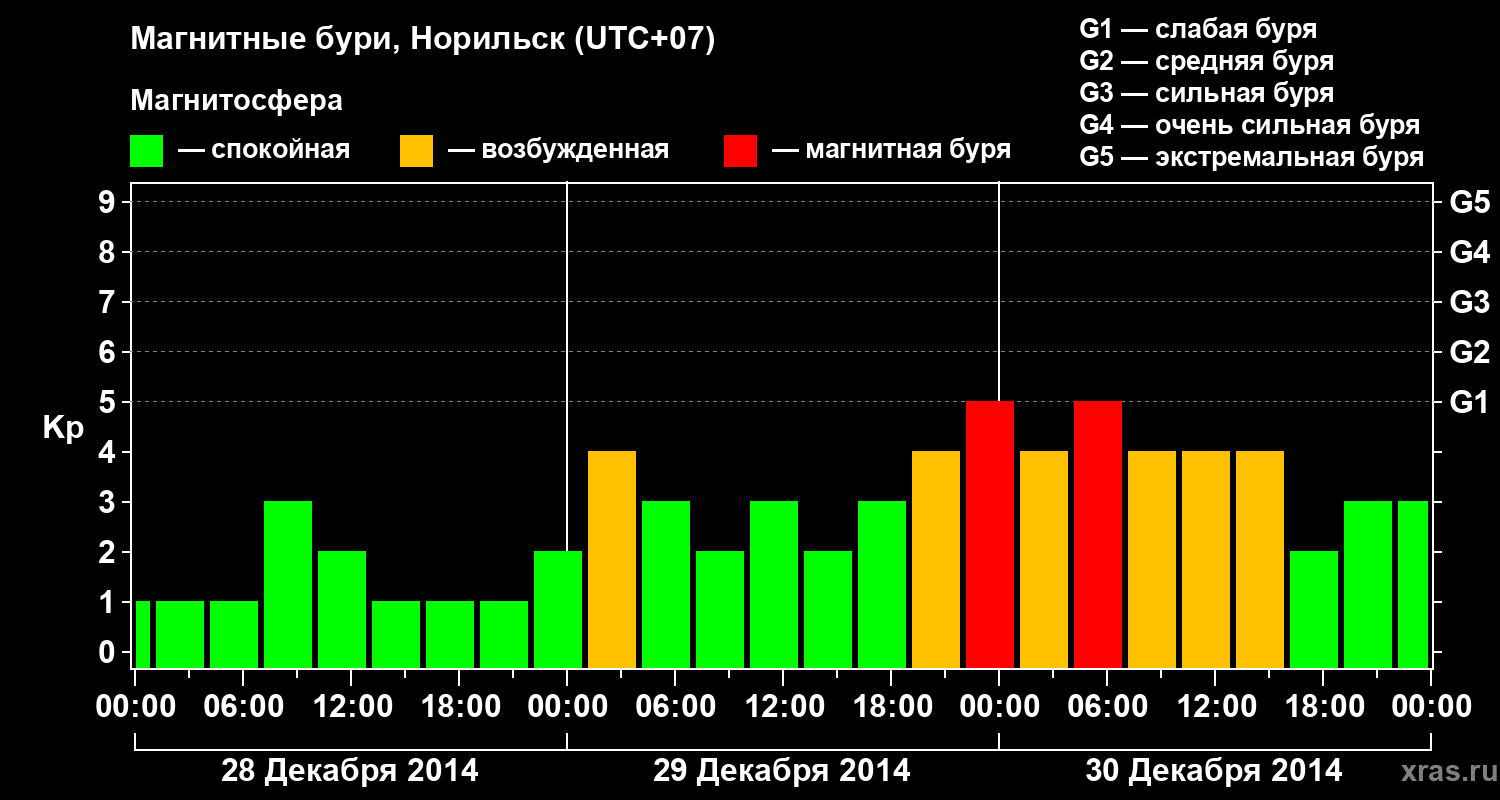The height and width of the screenshot is (800, 1500).
Task: Click the tall green Kp 3 bar on 28 Декабря
Action: tap(288, 584)
